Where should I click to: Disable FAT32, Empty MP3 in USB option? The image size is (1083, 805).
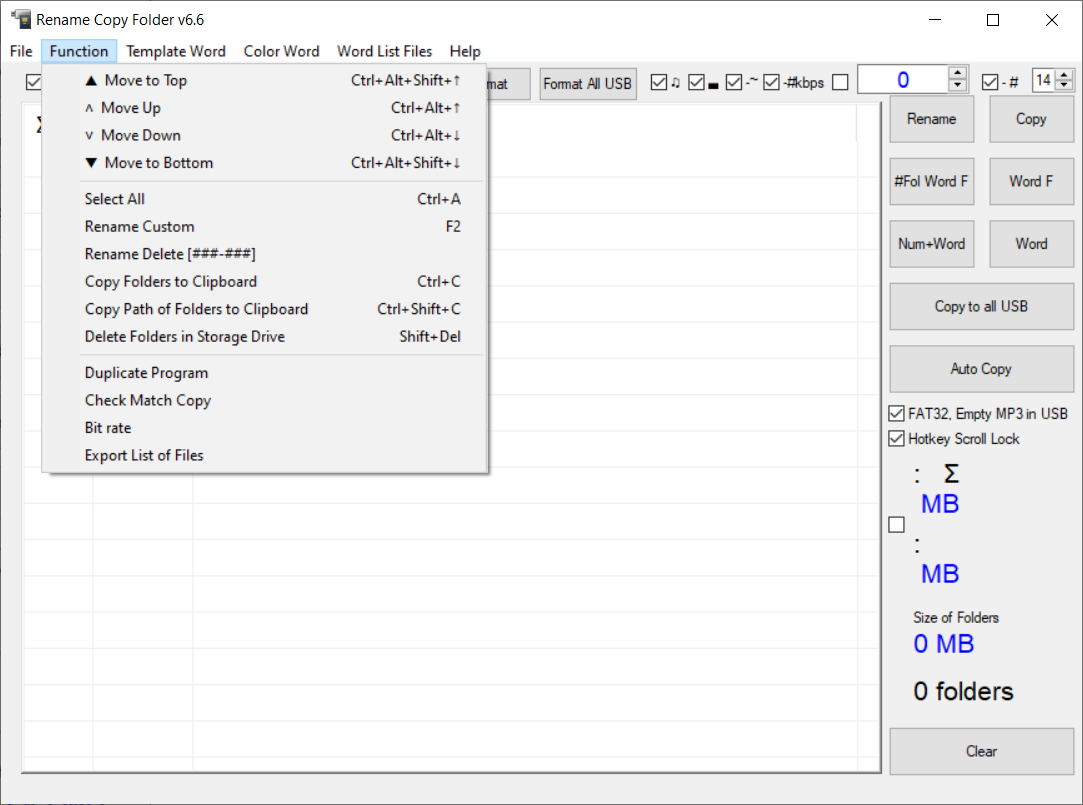point(897,414)
